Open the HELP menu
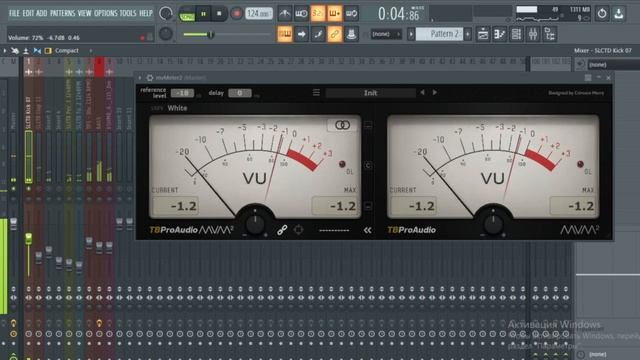 (146, 13)
